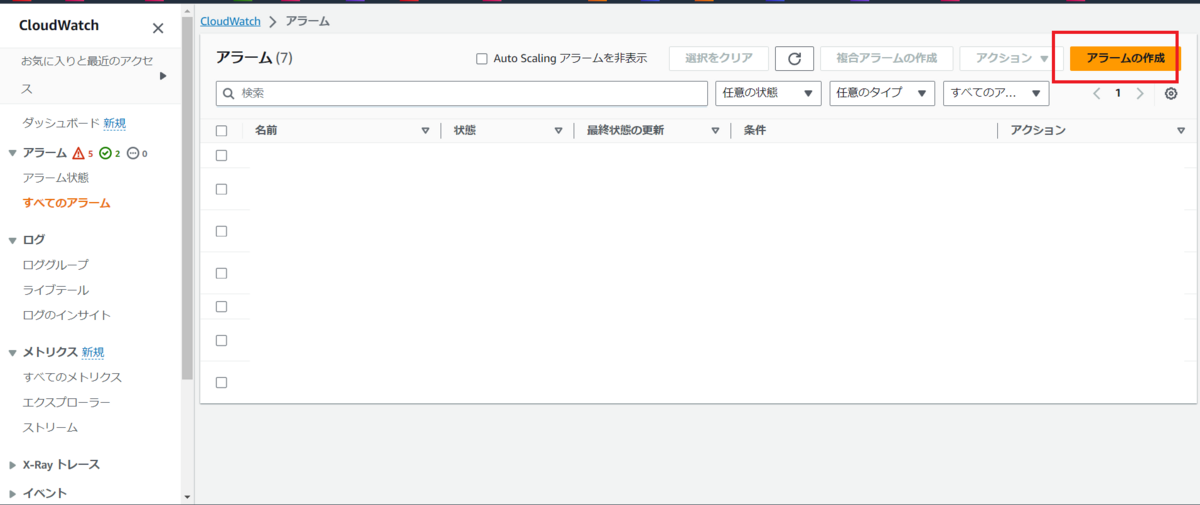Expand X-Ray トレース section
Viewport: 1200px width, 505px height.
(x=13, y=465)
